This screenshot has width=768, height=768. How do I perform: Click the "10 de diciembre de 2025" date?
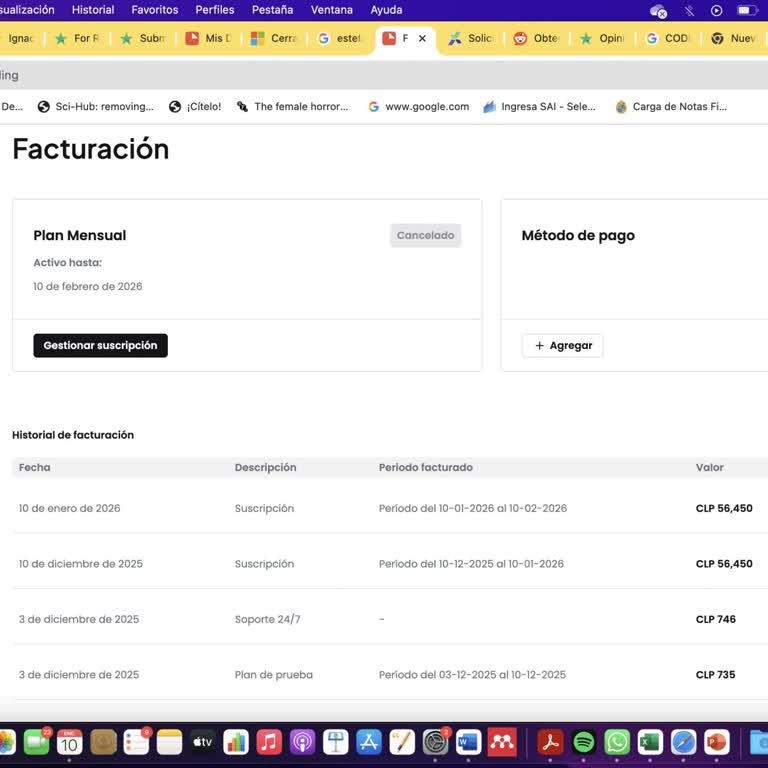coord(81,564)
